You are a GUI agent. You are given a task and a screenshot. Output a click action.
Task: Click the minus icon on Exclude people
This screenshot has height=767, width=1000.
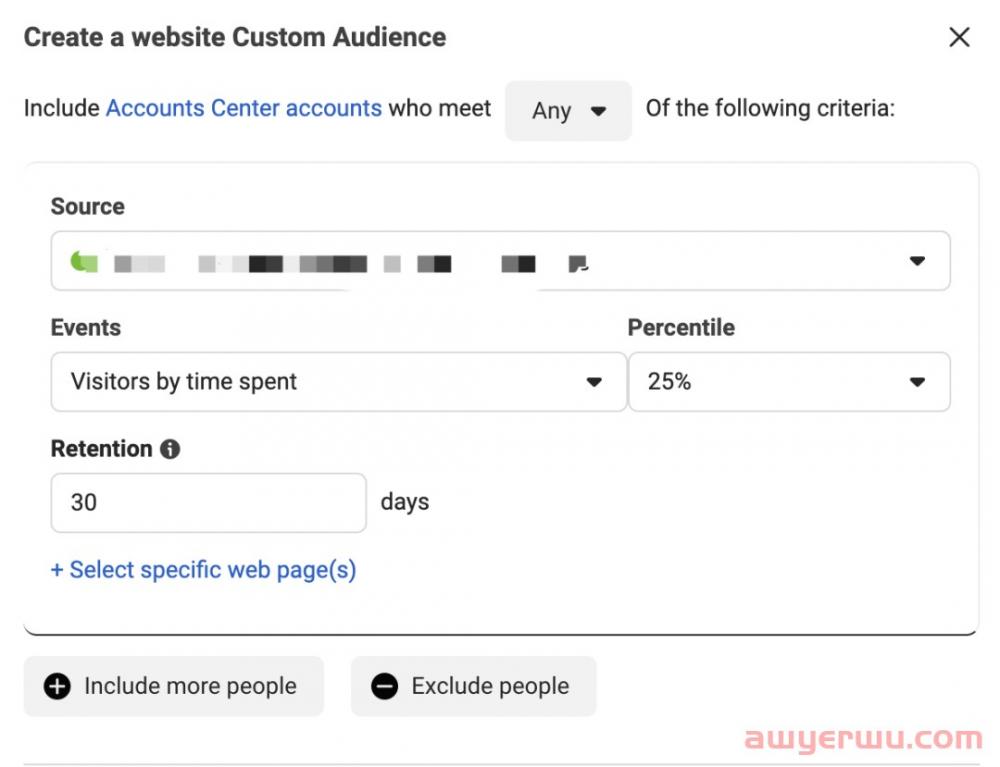click(x=384, y=686)
